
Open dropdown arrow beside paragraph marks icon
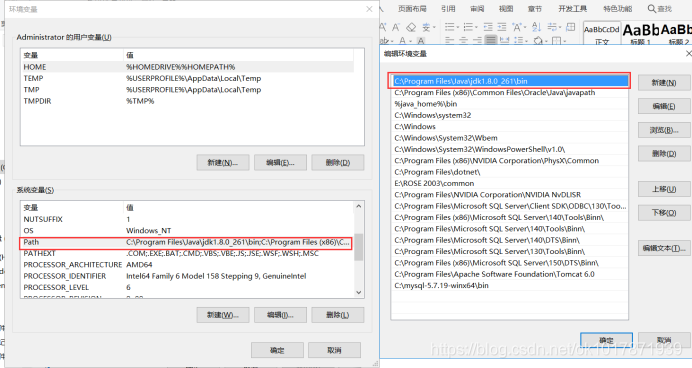(x=560, y=27)
